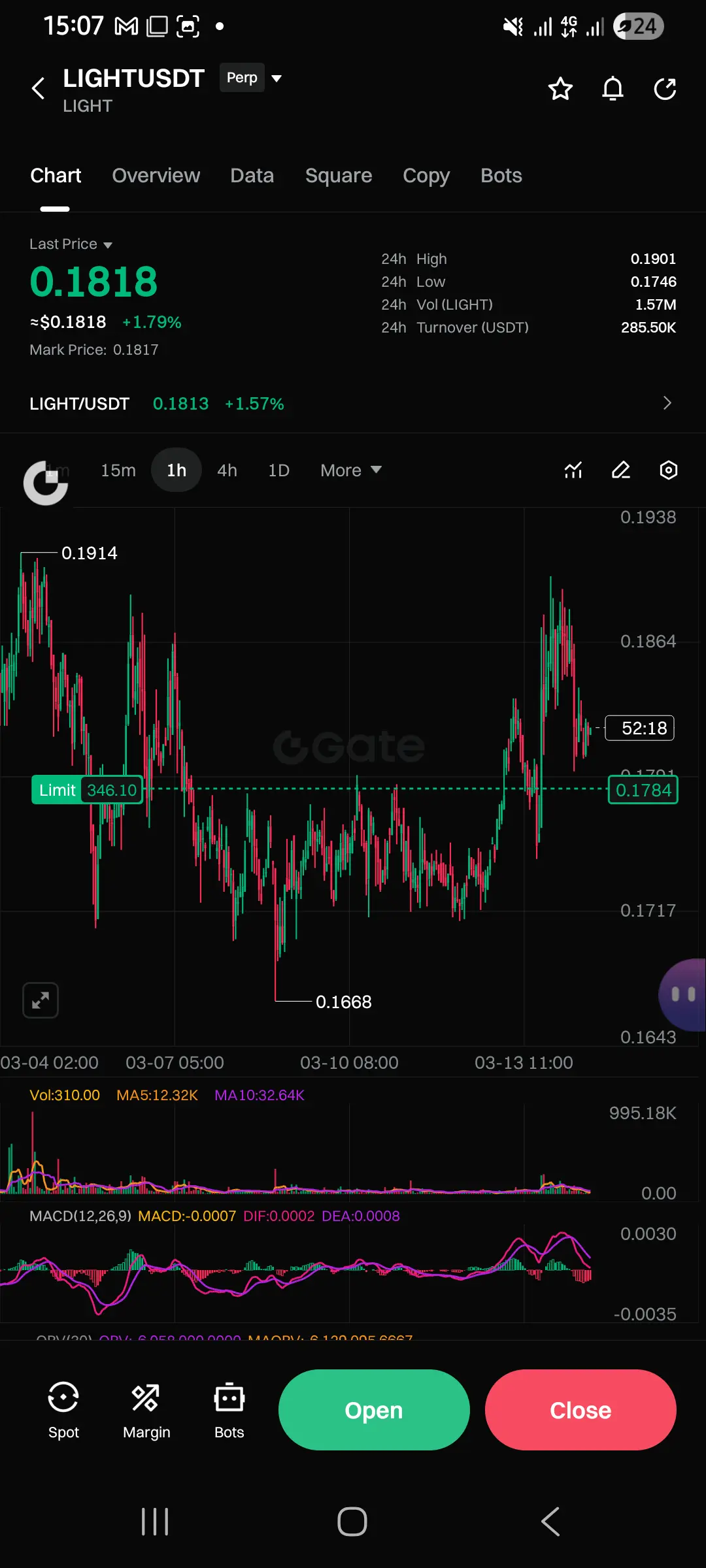Go back using the top-left arrow
Viewport: 706px width, 1568px height.
pos(39,88)
